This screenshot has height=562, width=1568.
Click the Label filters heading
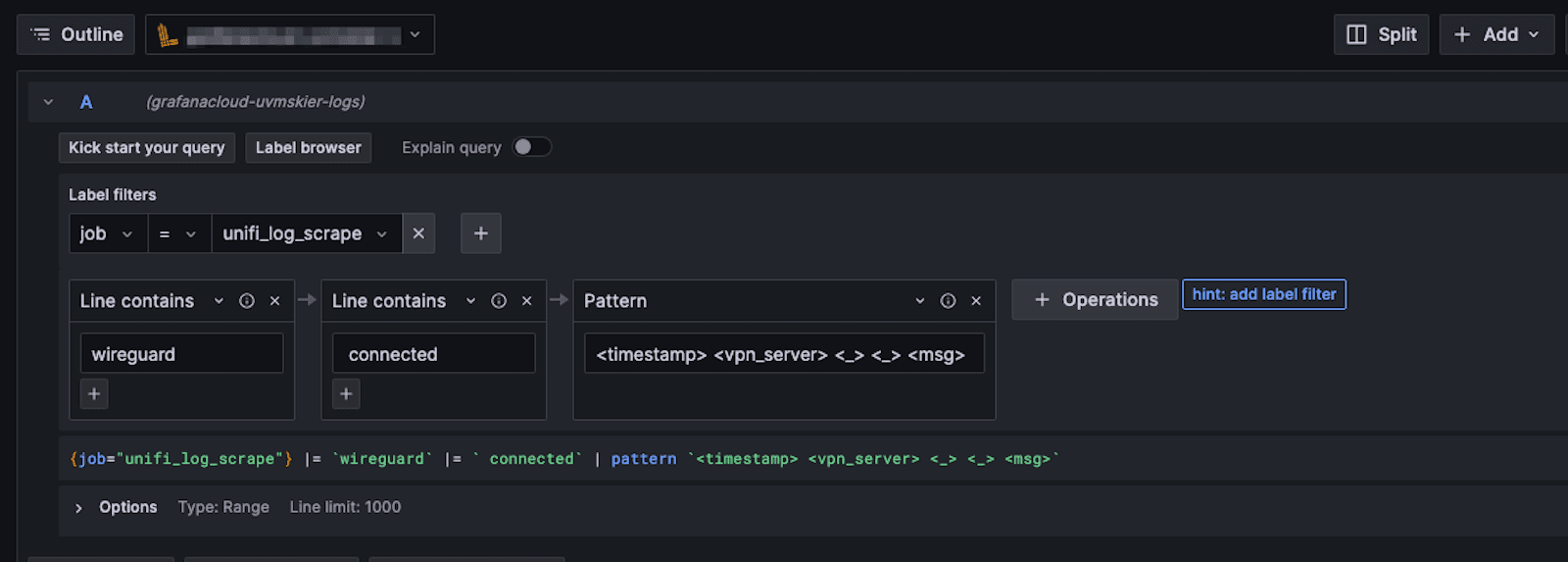coord(113,195)
